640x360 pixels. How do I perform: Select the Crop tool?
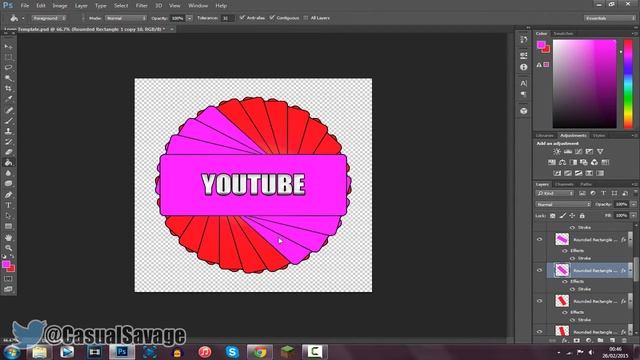pyautogui.click(x=8, y=89)
